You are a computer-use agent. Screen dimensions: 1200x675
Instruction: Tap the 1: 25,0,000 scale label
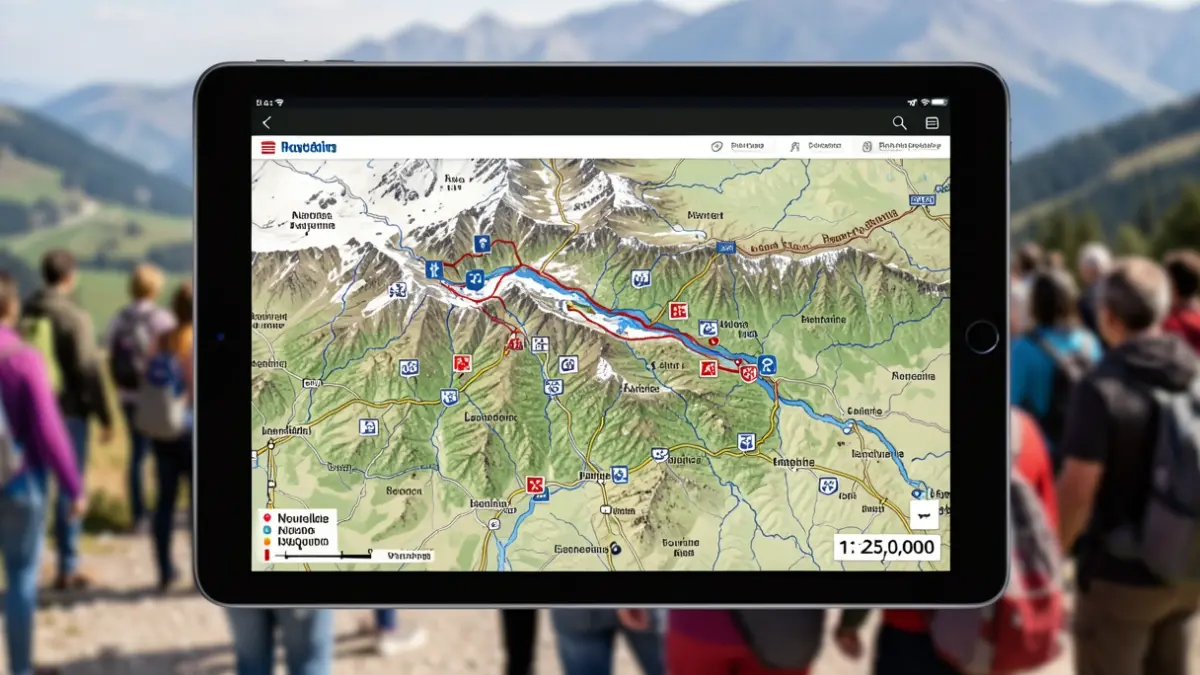coord(886,547)
